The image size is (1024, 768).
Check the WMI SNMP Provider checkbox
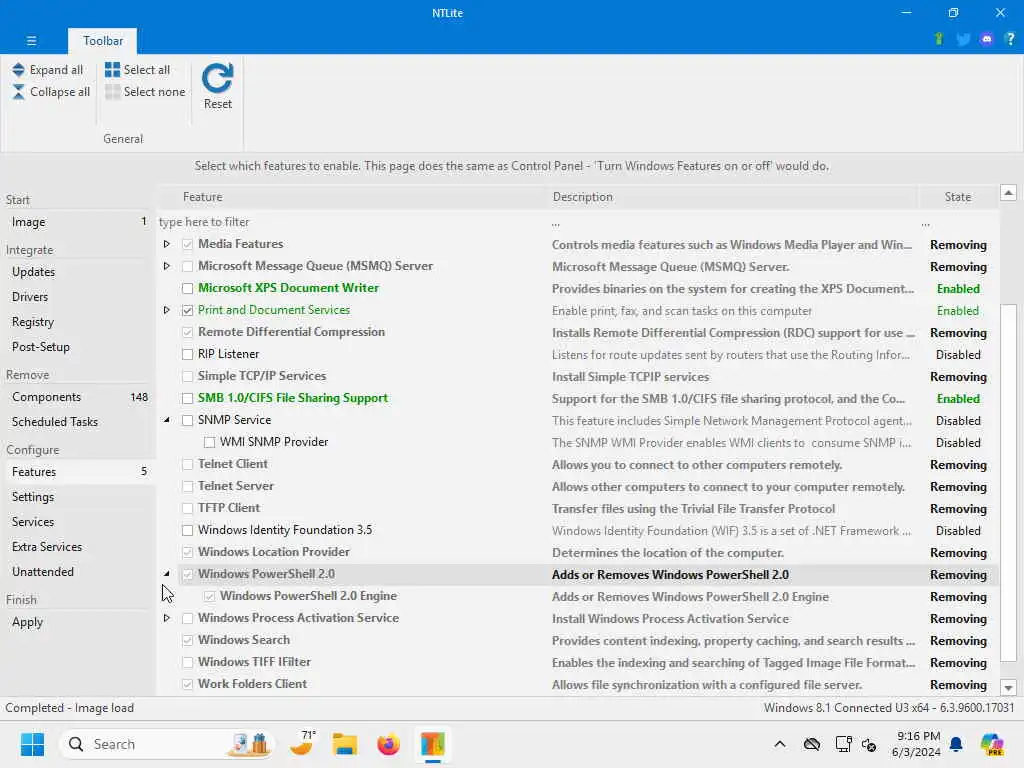(210, 442)
